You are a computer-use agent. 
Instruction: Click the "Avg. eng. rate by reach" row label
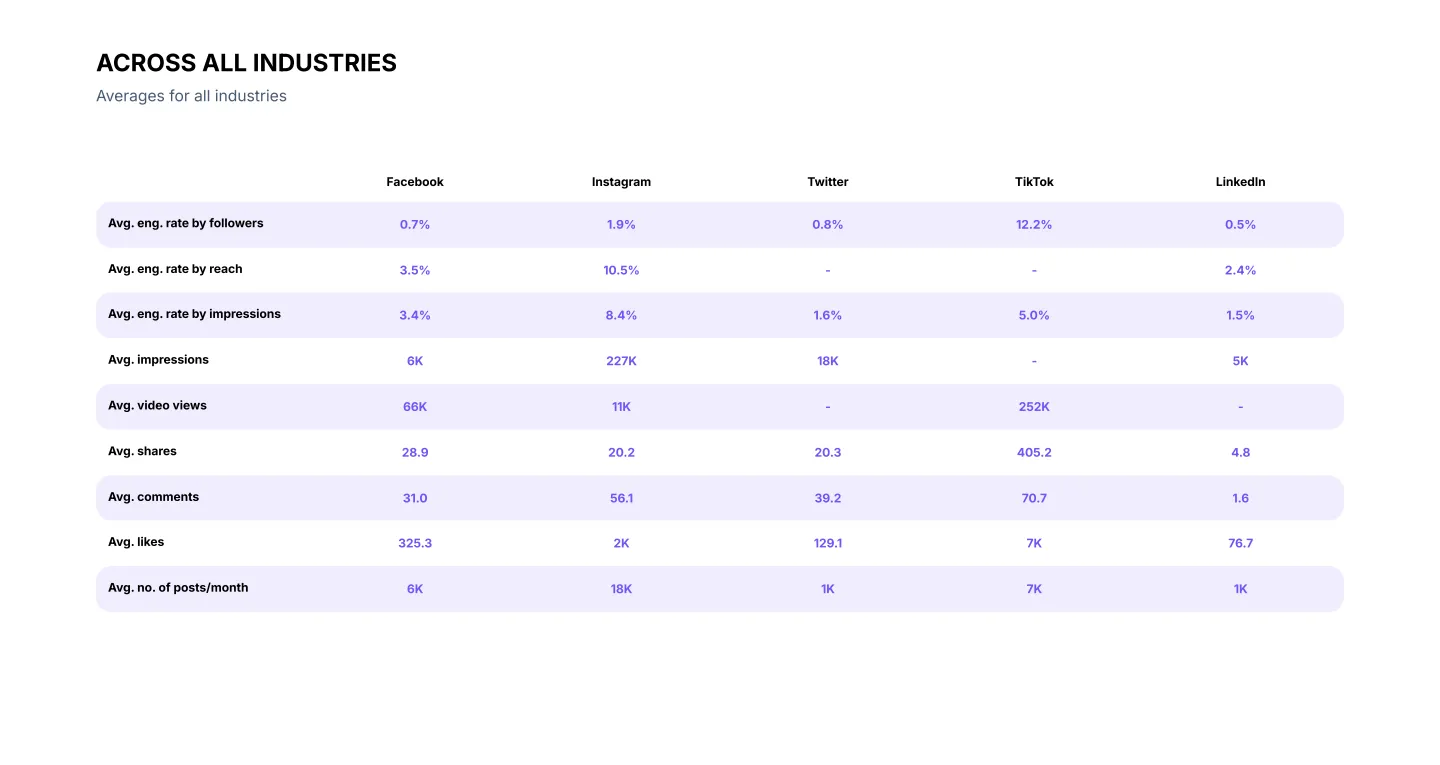tap(175, 269)
